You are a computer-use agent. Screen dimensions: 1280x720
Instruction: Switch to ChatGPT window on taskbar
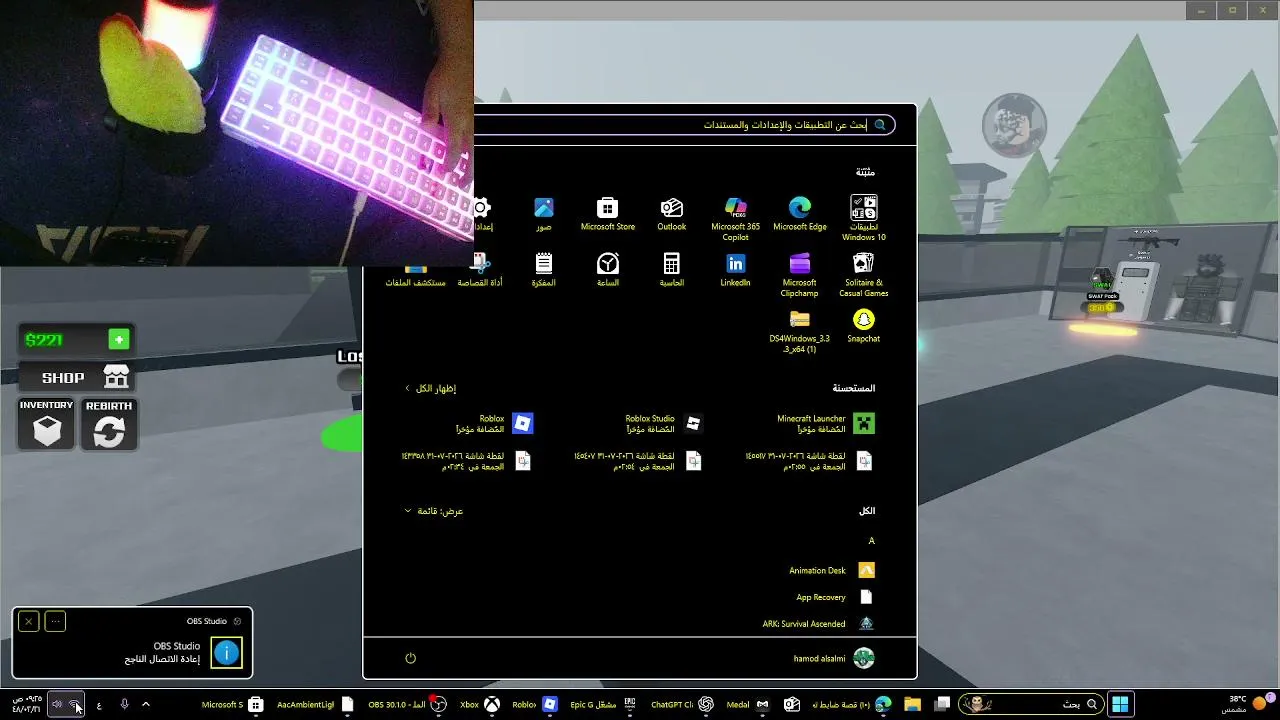click(x=683, y=704)
